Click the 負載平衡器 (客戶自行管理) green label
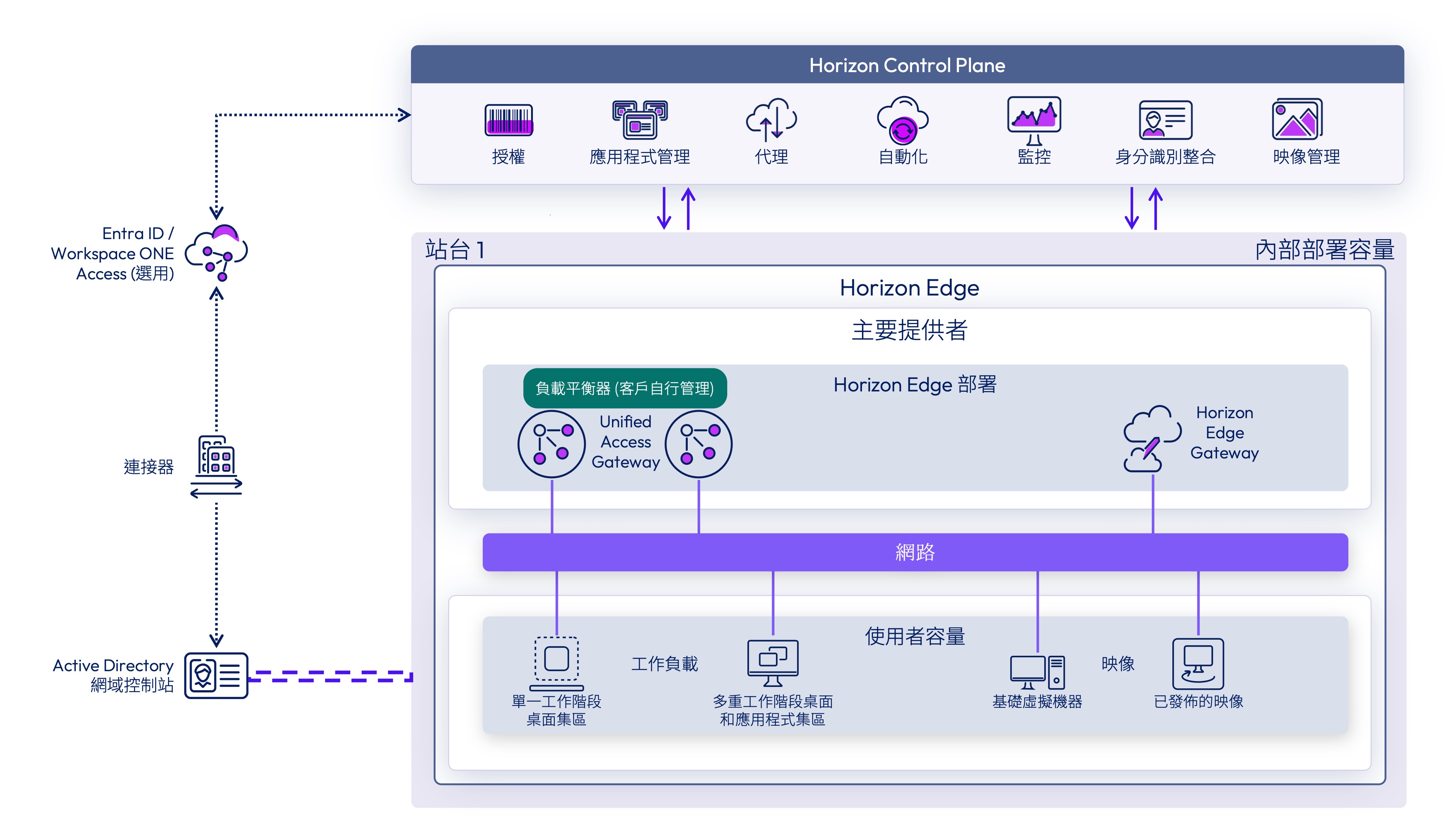Viewport: 1456px width, 829px height. click(625, 388)
